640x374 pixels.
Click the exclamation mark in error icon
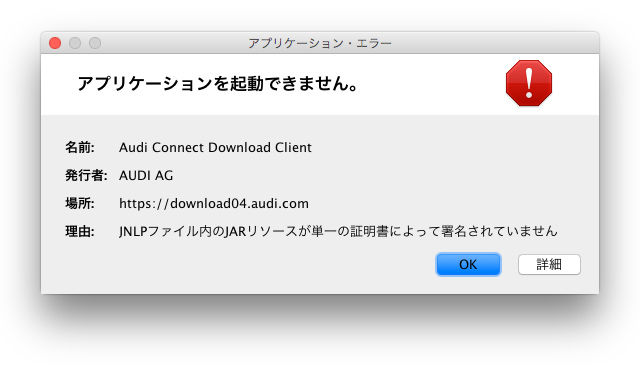point(529,83)
